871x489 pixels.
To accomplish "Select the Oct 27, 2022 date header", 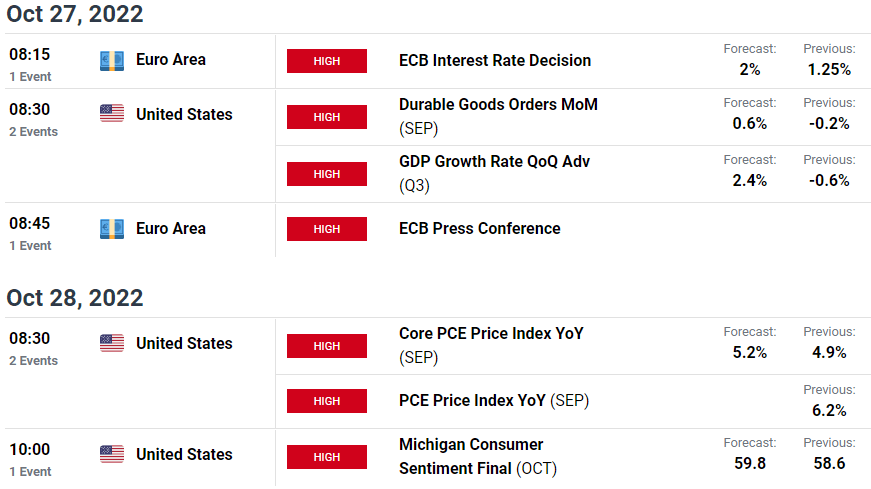I will point(74,14).
